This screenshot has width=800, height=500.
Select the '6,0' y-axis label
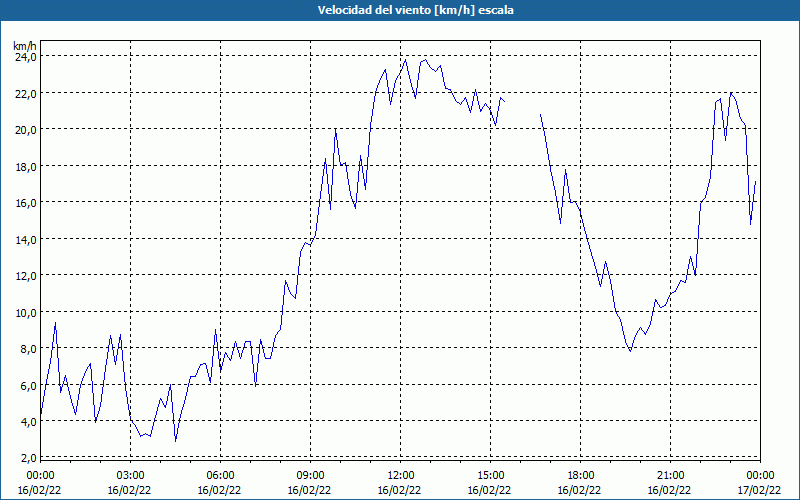tap(28, 385)
